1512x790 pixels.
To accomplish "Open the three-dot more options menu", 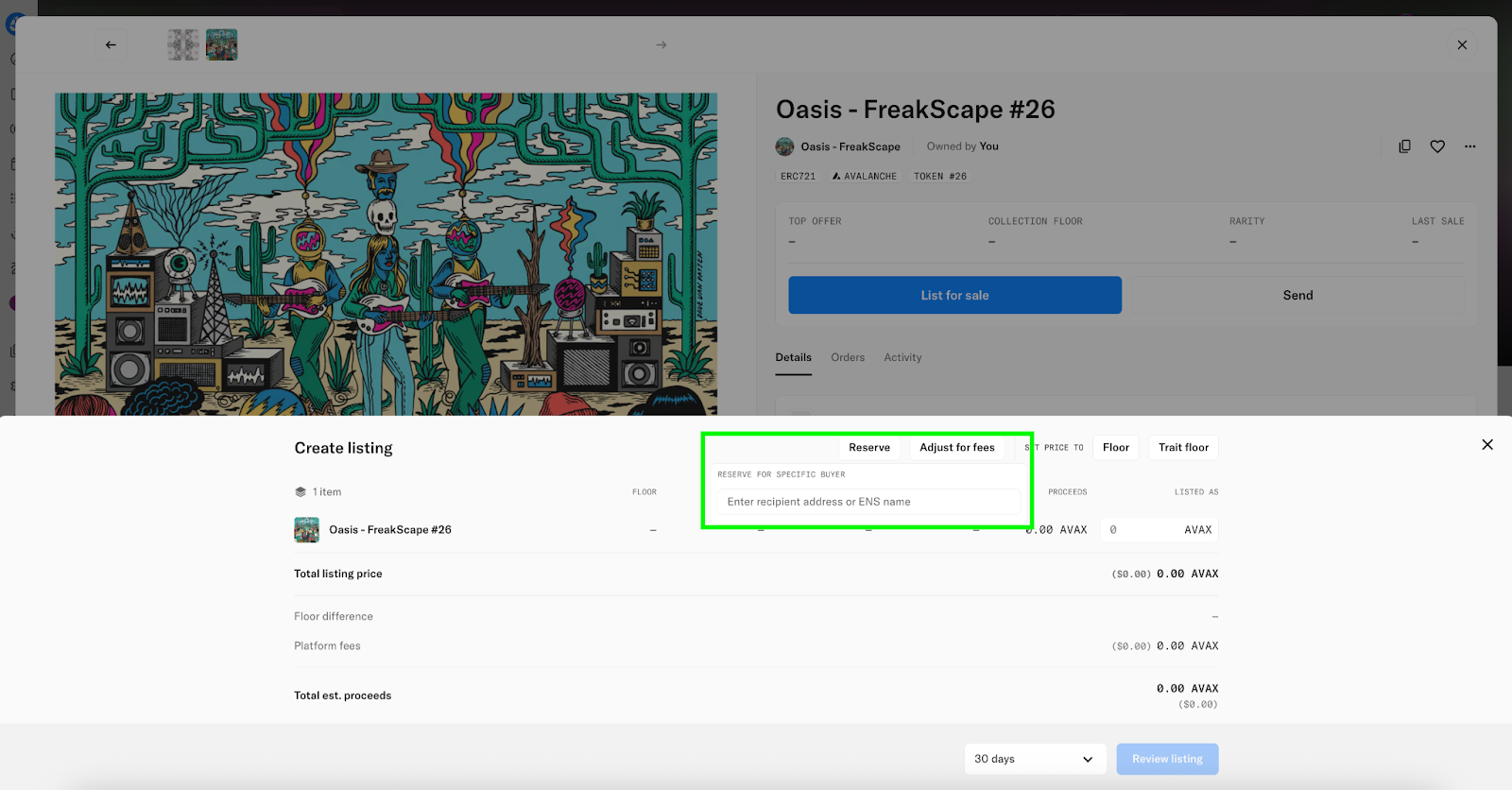I will point(1469,146).
